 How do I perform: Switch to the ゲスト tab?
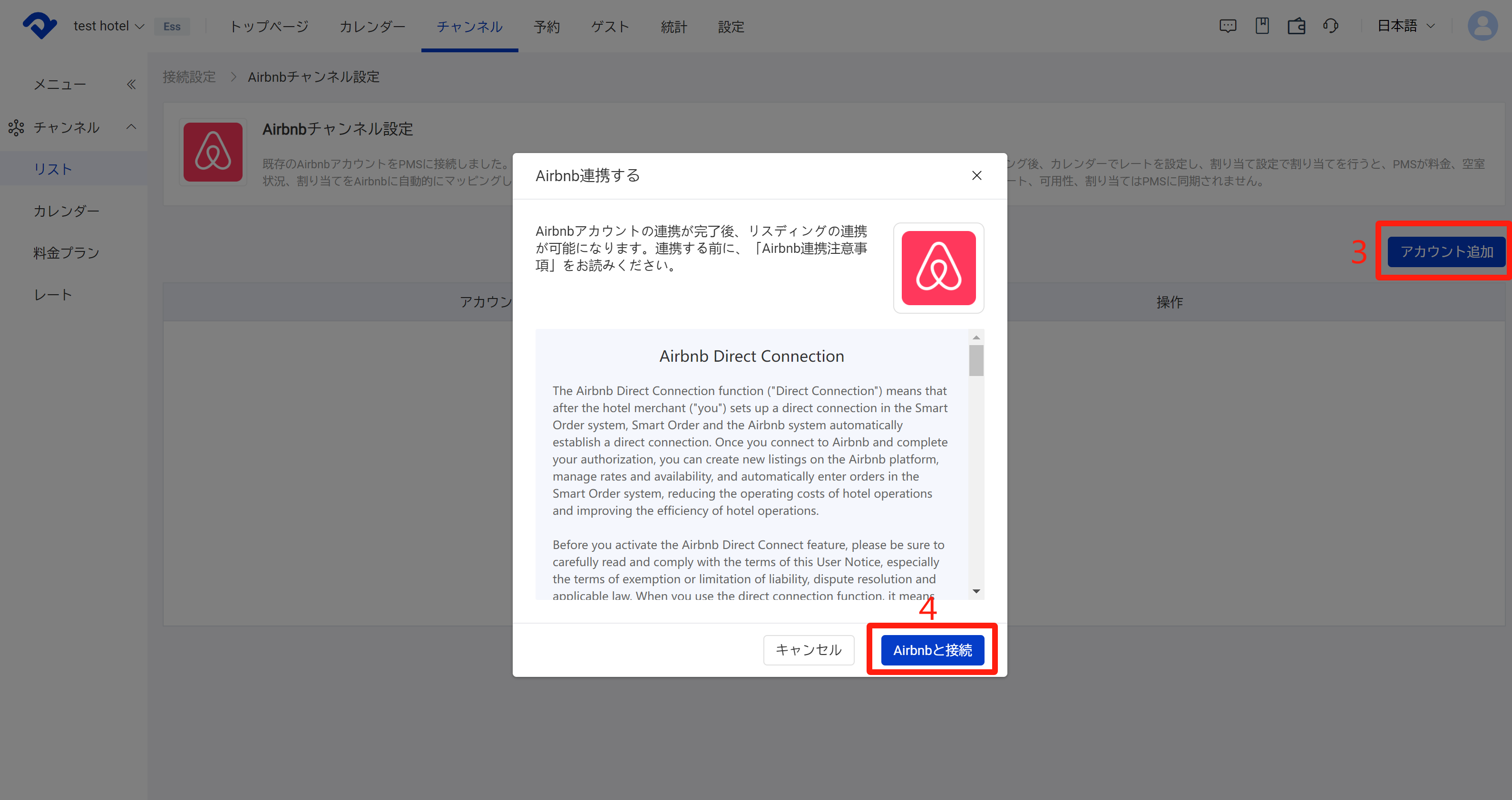[610, 27]
